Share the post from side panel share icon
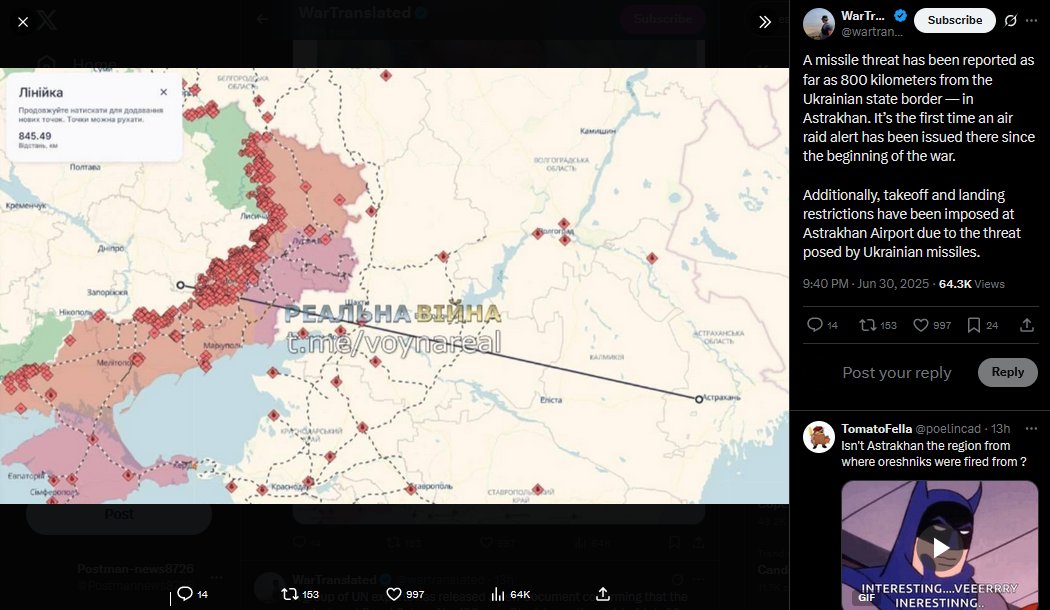Screen dimensions: 1050x610 coord(1027,325)
